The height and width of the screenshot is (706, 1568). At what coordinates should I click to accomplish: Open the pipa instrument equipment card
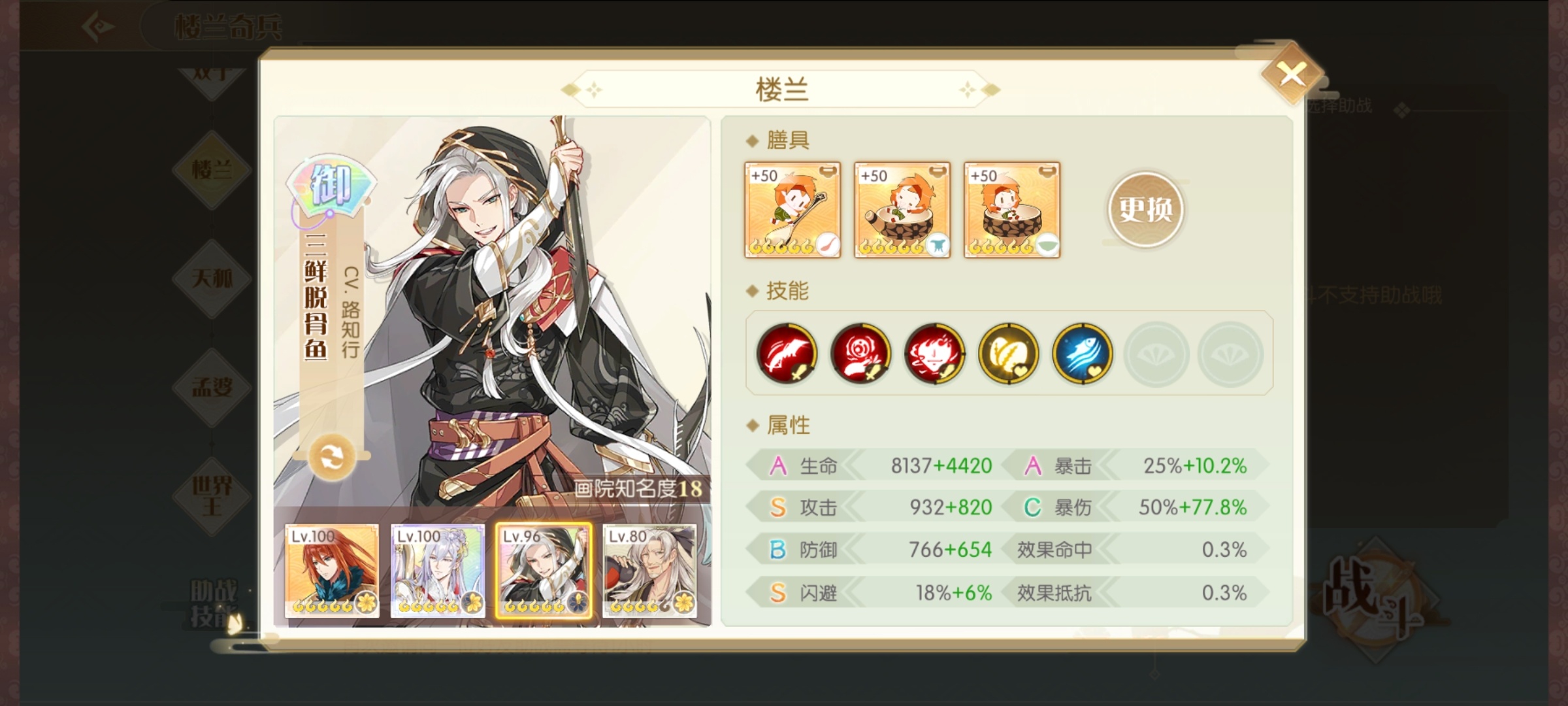792,210
